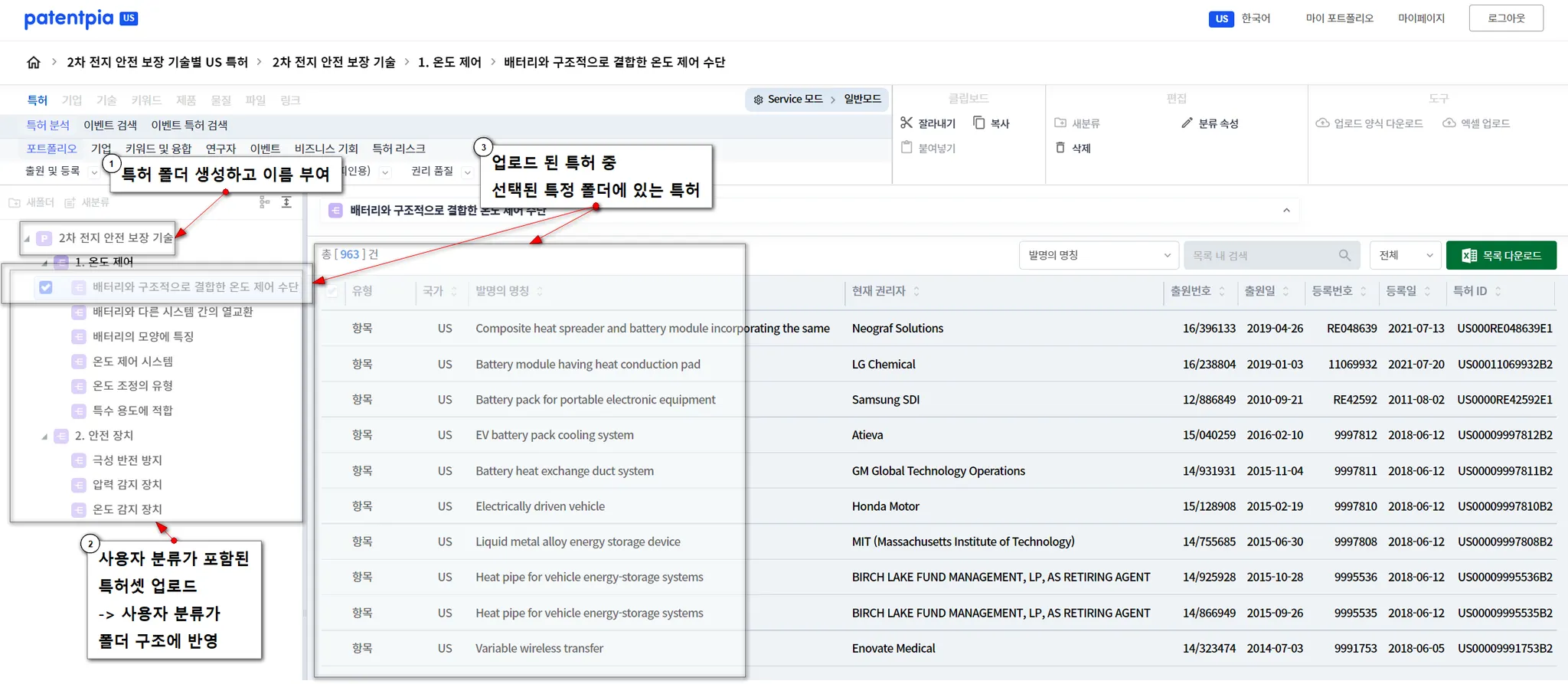
Task: Click owner cell Samsung SDI
Action: [x=886, y=400]
